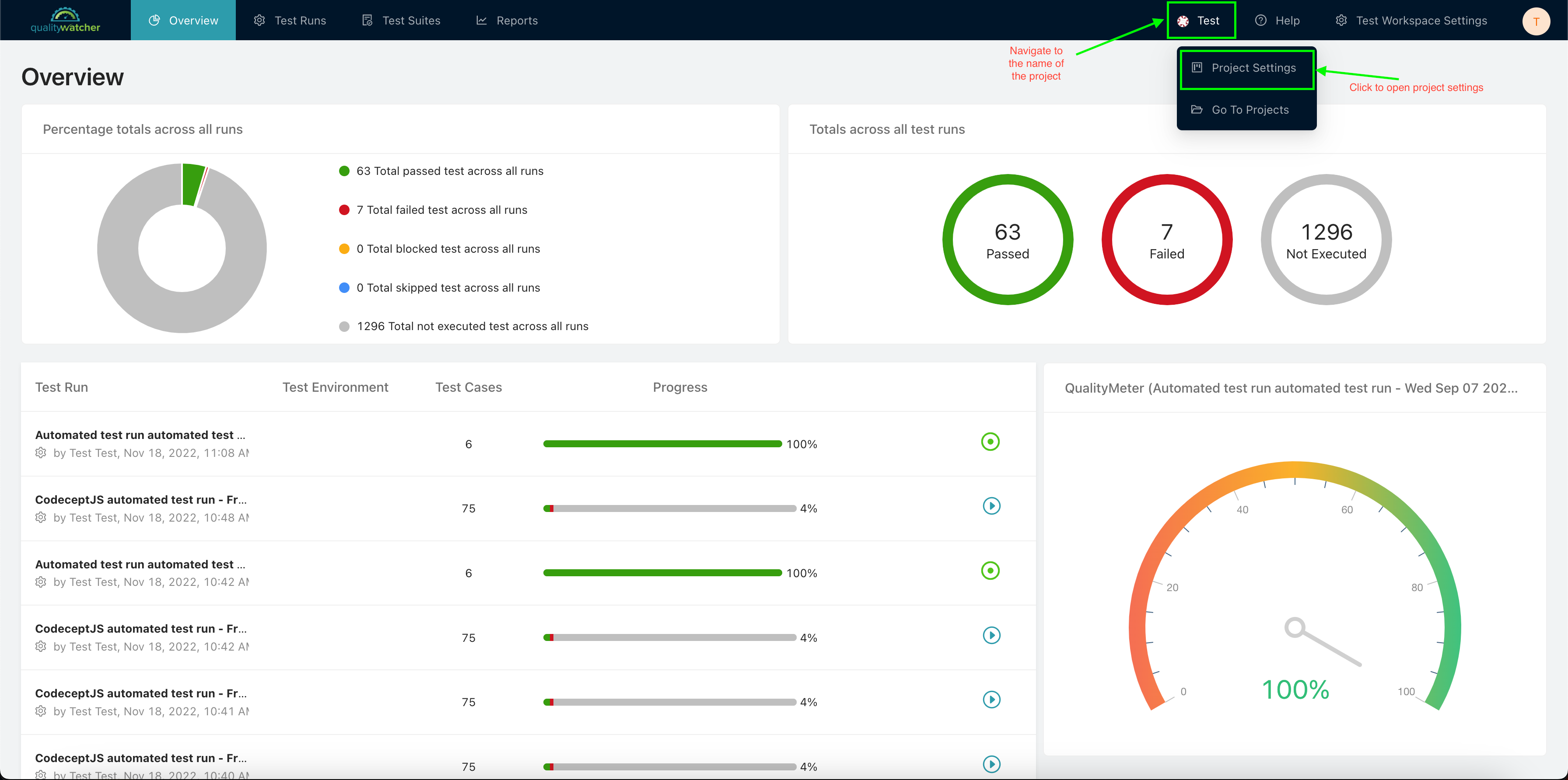Open CodeceptJS test run from 10:48 AM
This screenshot has width=1568, height=780.
[x=141, y=499]
